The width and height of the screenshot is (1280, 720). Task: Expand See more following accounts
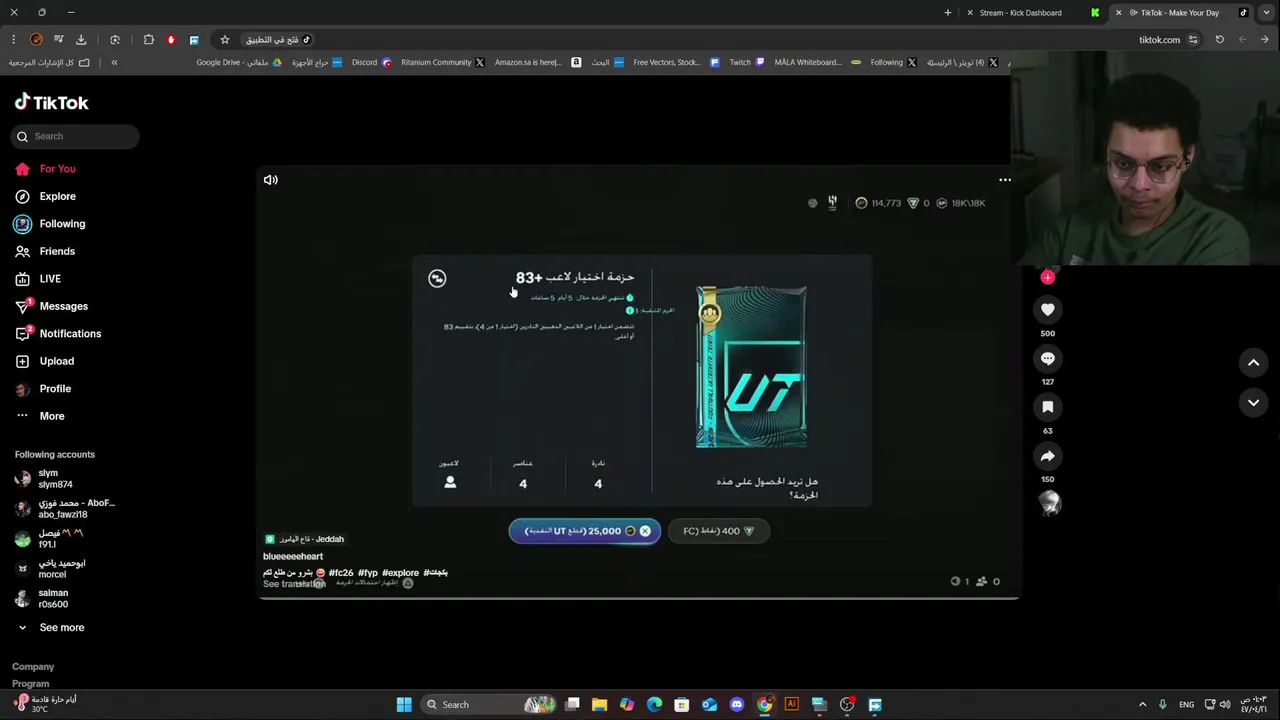click(50, 628)
